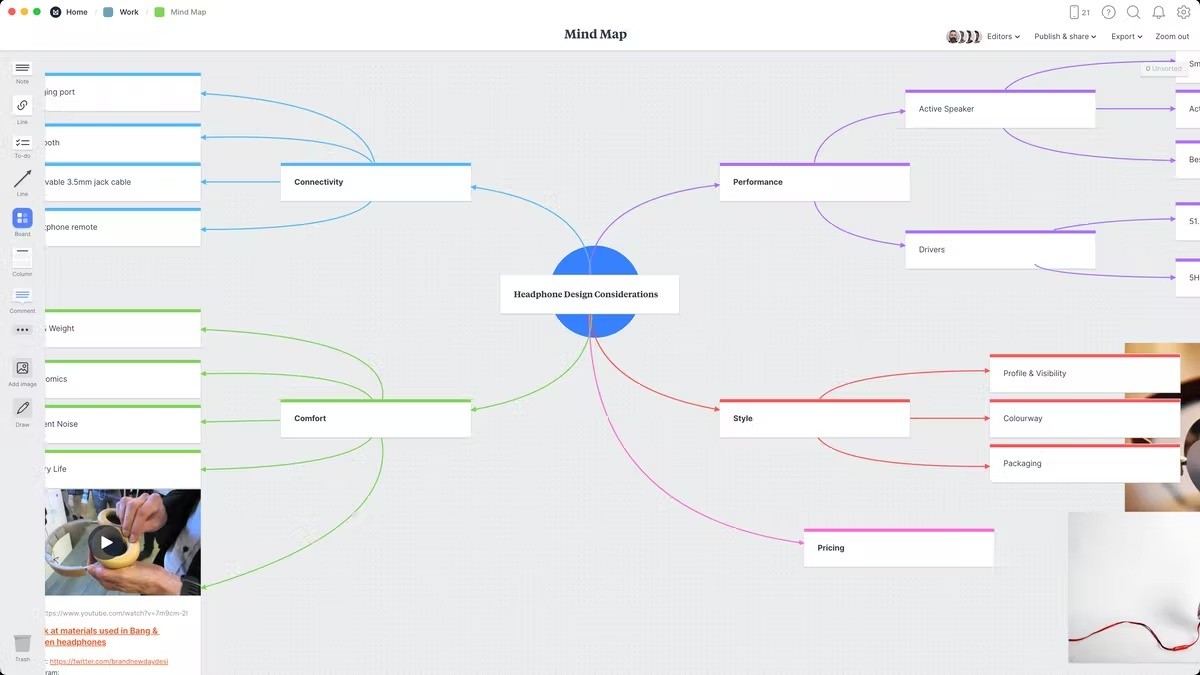Click the green Mind Map board icon
This screenshot has height=675, width=1200.
tap(159, 12)
